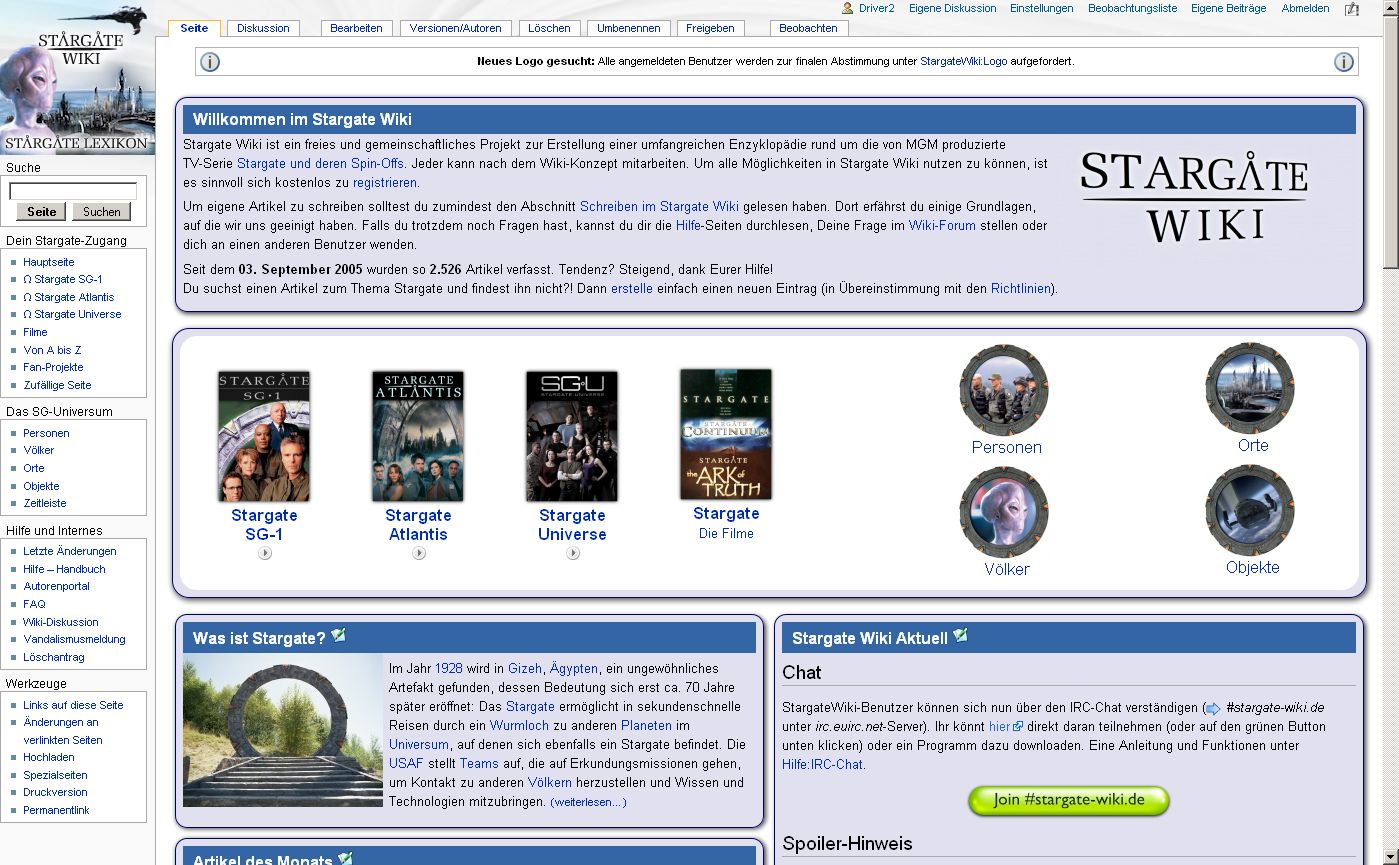Screen dimensions: 1399x865
Task: Click the pencil icon next to Abmelden
Action: [x=1352, y=8]
